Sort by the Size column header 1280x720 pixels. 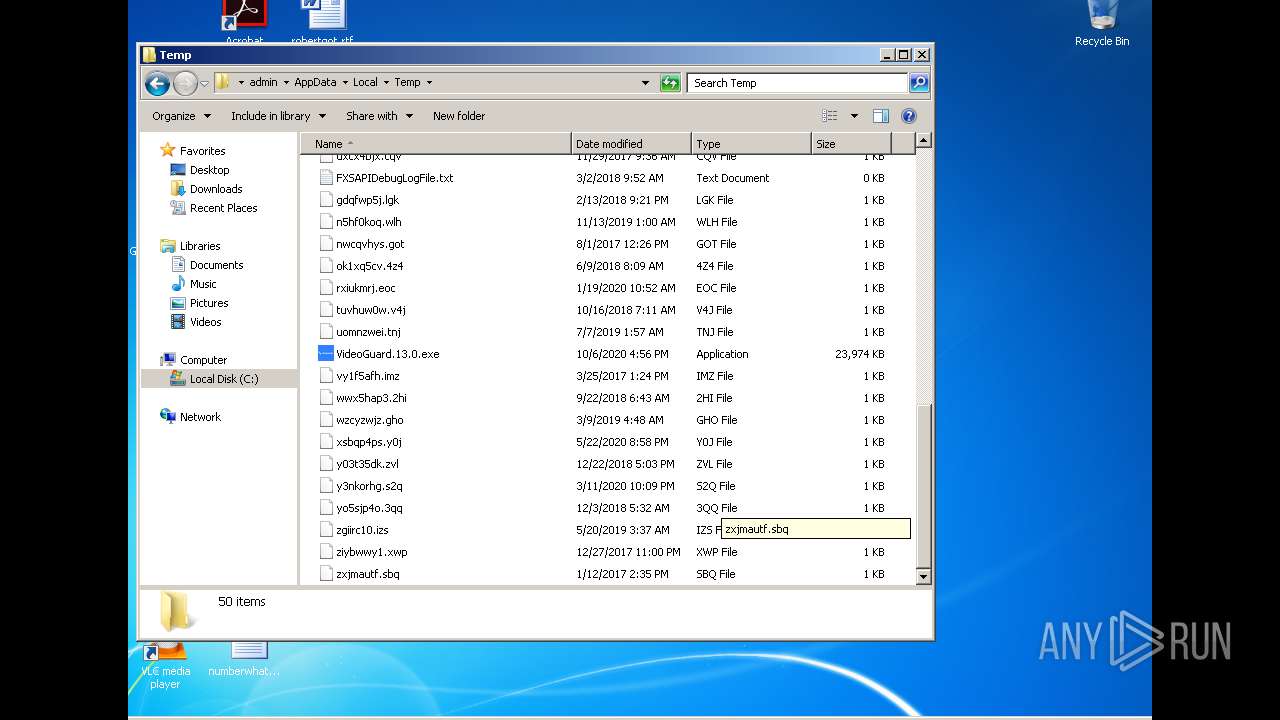click(851, 144)
